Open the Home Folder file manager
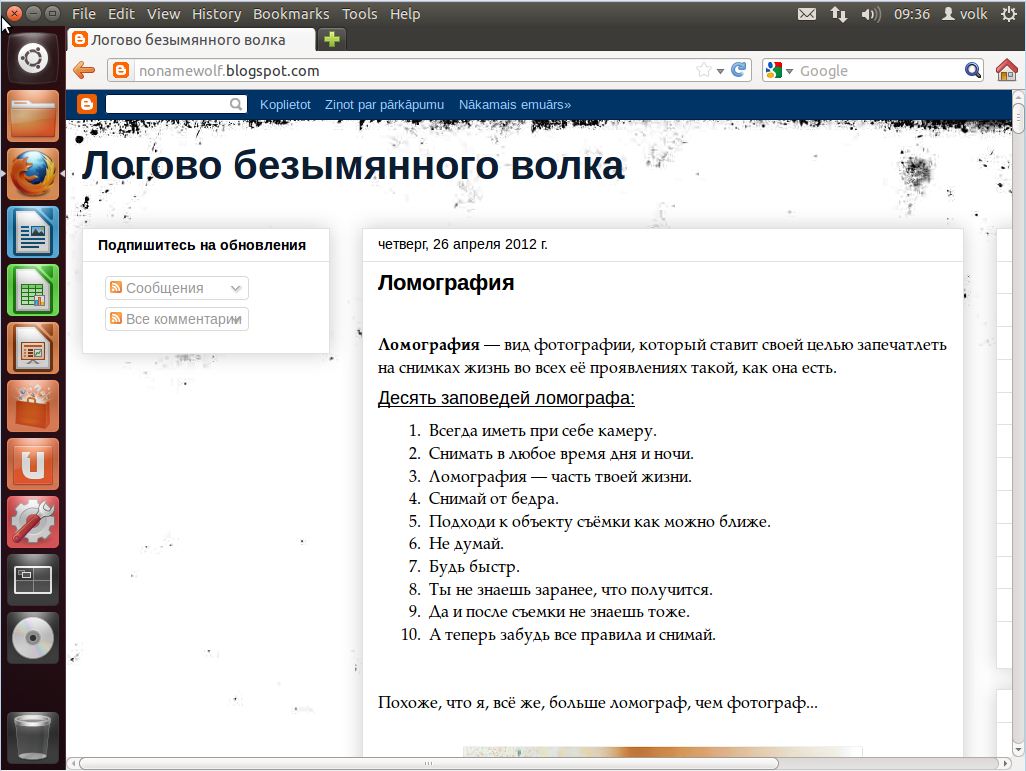 (x=33, y=117)
